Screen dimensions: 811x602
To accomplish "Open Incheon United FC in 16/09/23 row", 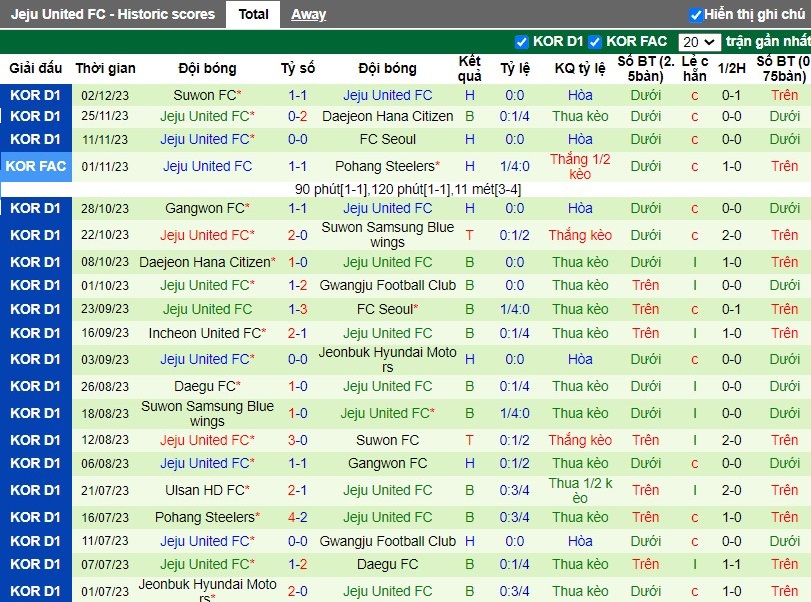I will (x=205, y=333).
